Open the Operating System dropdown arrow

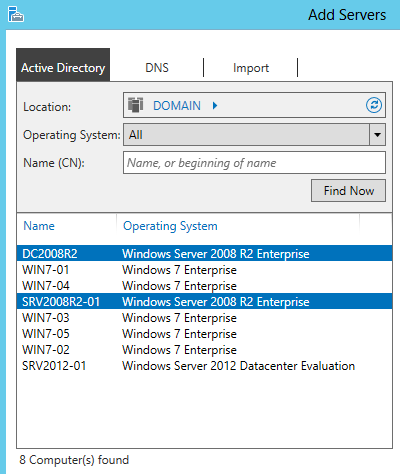pyautogui.click(x=377, y=135)
